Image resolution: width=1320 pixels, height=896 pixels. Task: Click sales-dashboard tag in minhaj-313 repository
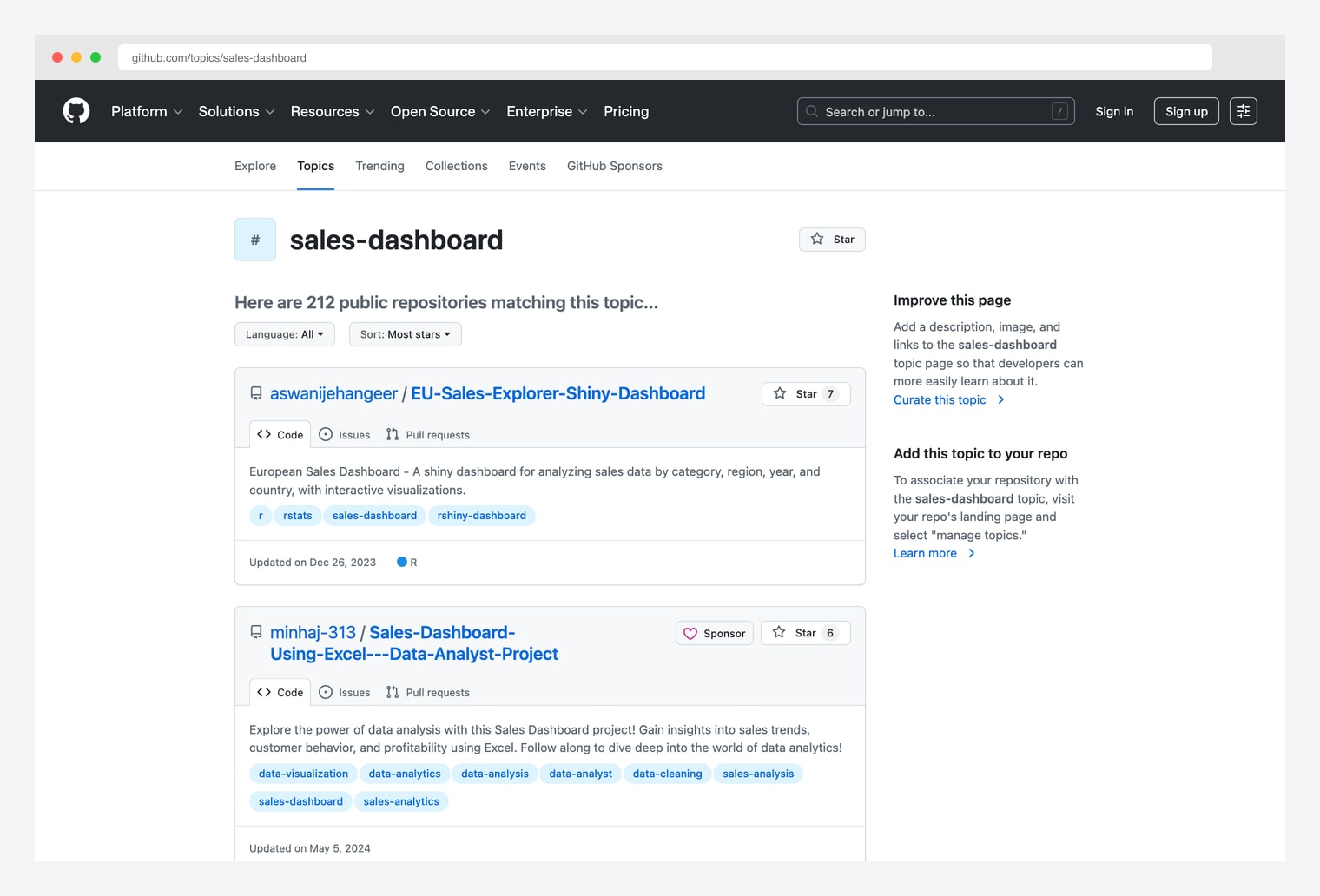coord(300,801)
